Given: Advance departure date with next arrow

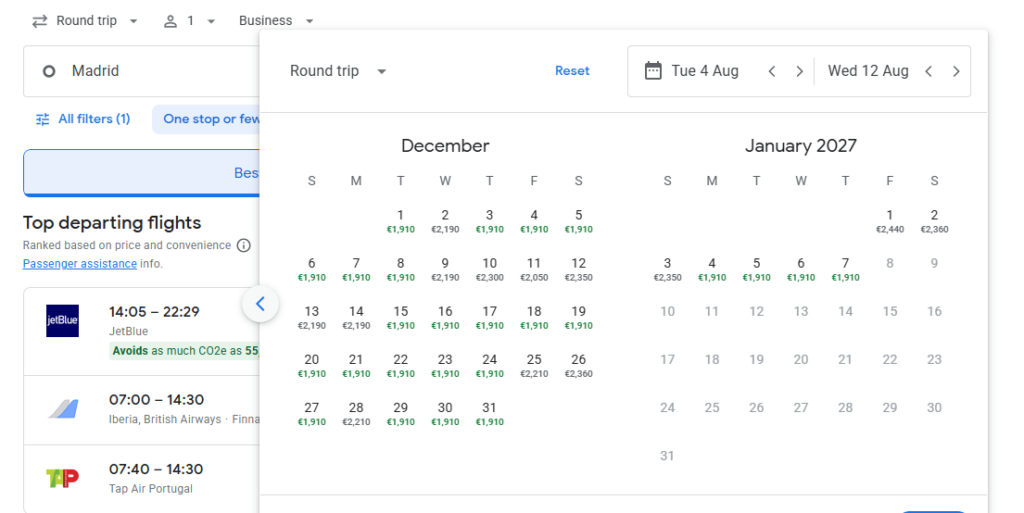Looking at the screenshot, I should click(x=799, y=71).
